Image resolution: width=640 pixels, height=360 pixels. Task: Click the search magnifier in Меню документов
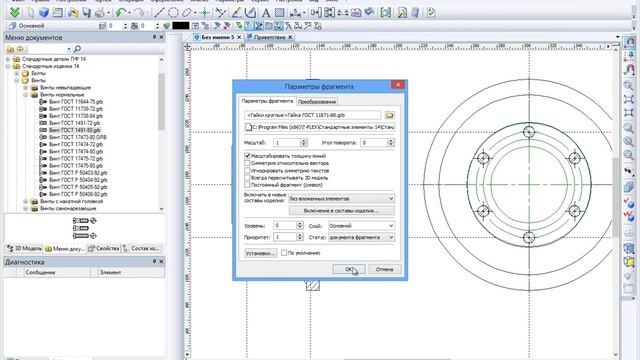click(77, 49)
